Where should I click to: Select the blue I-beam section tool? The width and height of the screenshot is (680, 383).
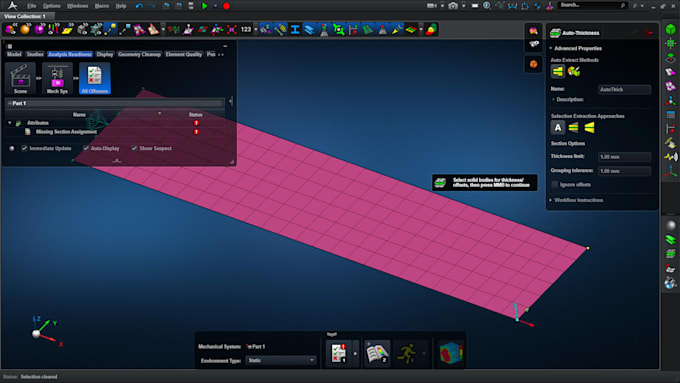(x=295, y=29)
